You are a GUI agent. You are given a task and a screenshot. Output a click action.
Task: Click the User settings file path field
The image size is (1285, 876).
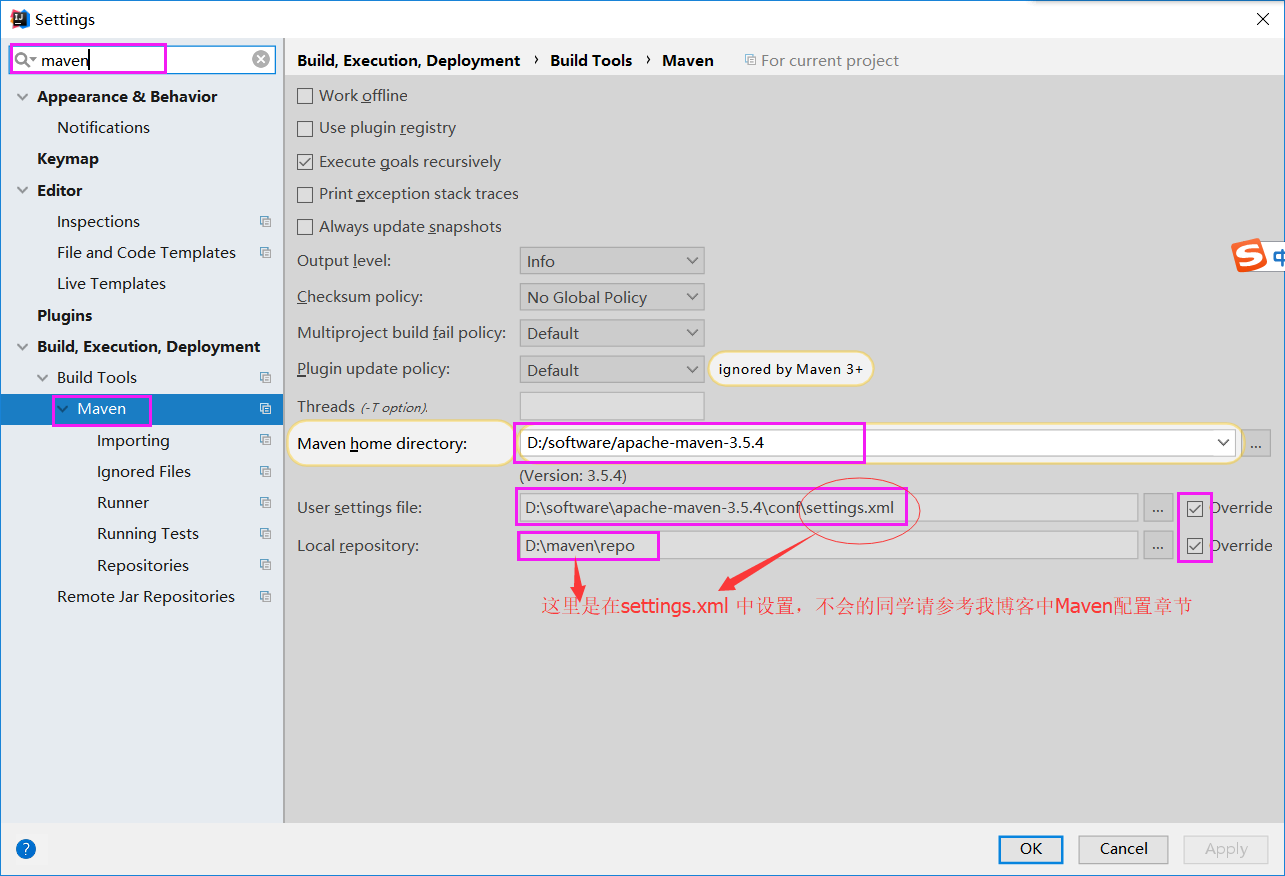(828, 508)
